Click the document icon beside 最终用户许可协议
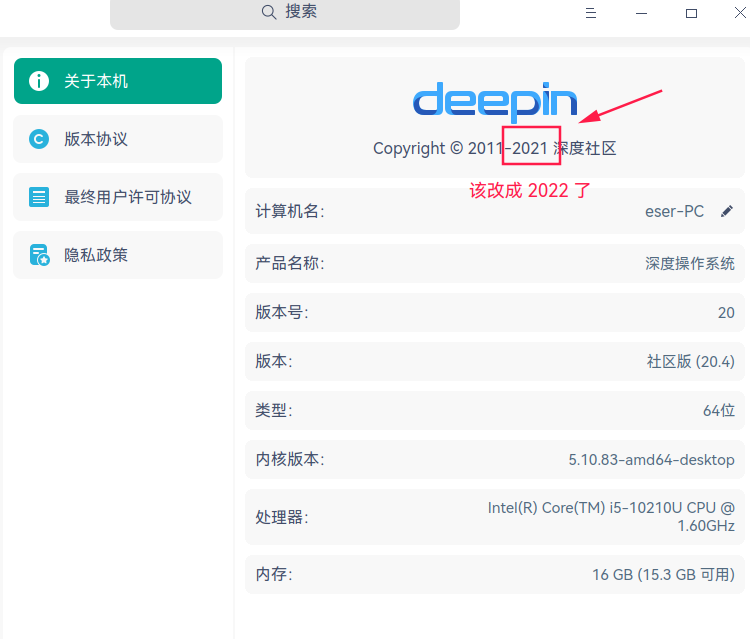This screenshot has width=750, height=639. (x=39, y=197)
